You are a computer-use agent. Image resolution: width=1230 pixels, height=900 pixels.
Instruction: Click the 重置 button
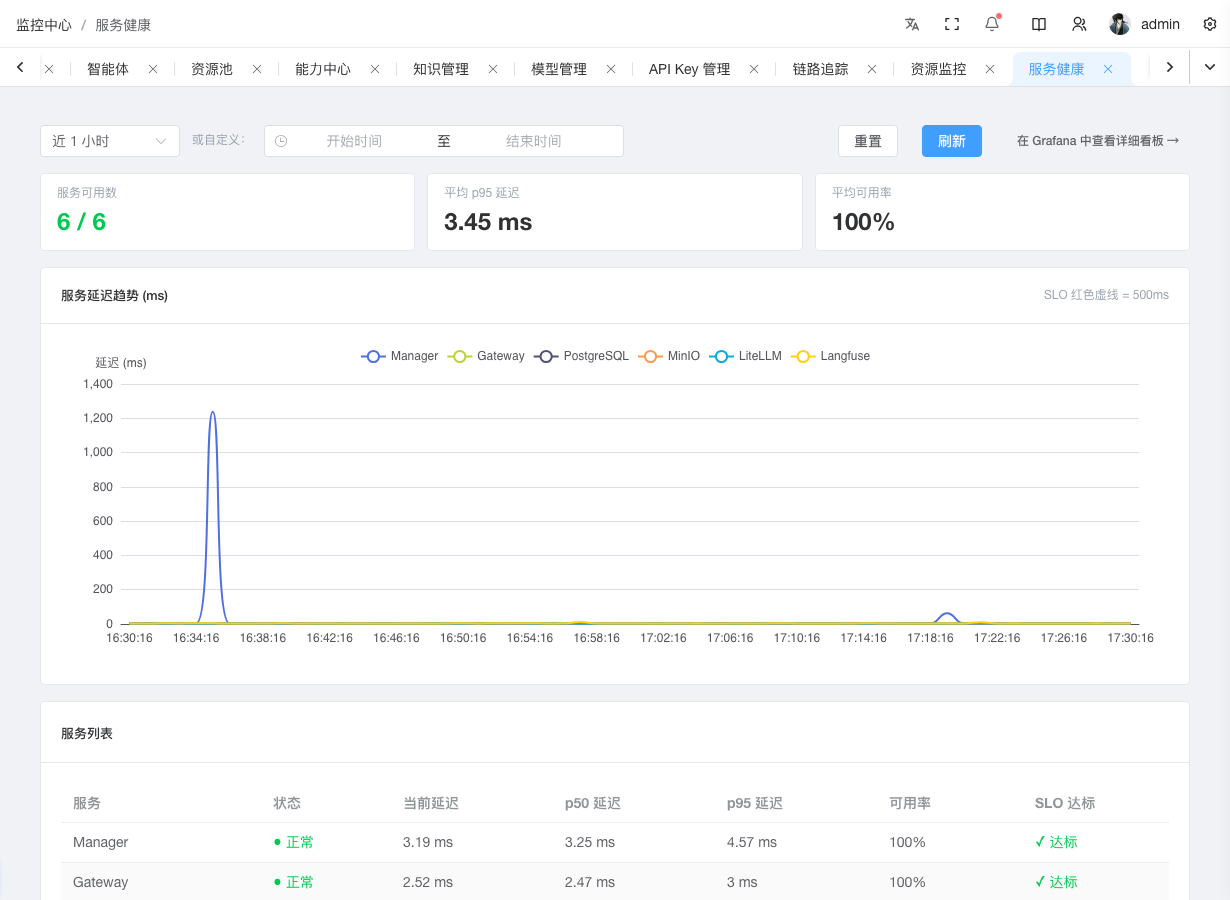point(868,141)
